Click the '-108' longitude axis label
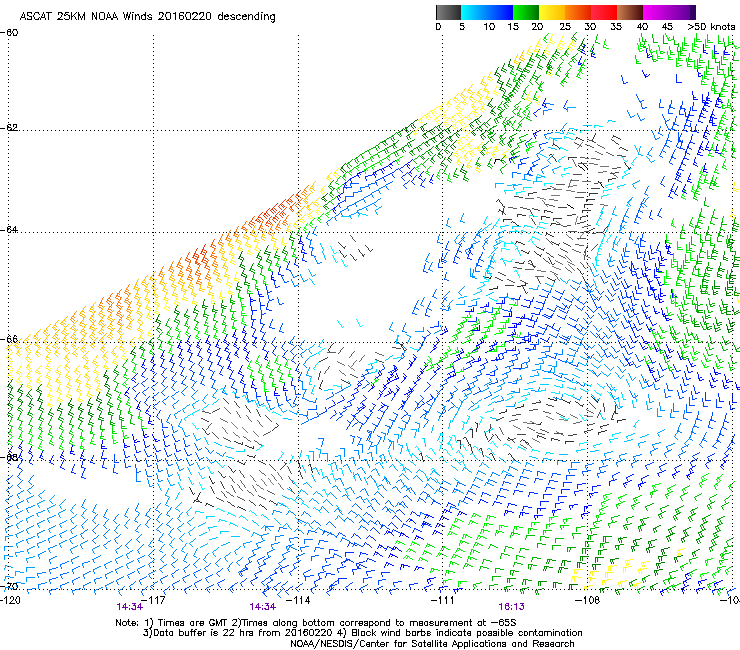740x650 pixels. click(x=588, y=600)
